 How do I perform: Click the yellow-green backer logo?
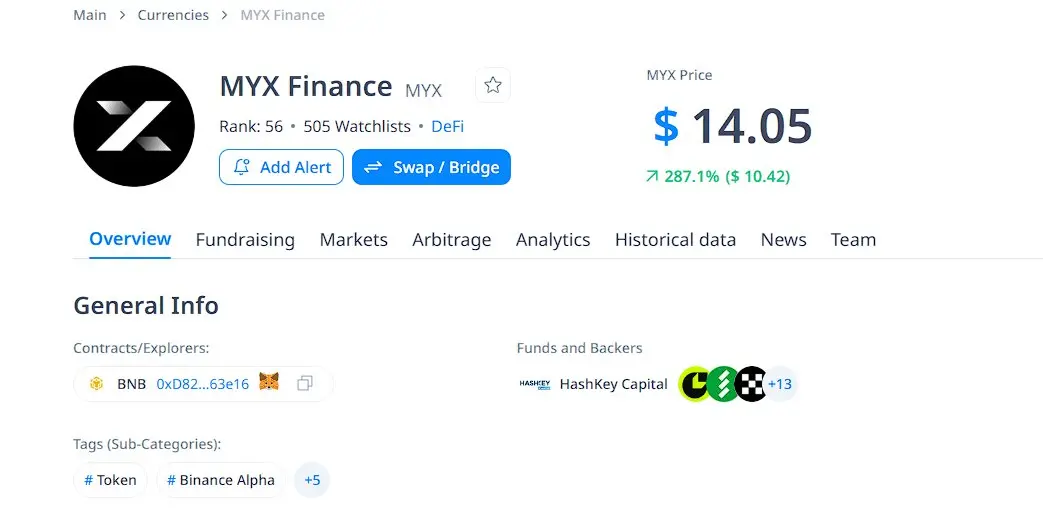[695, 384]
